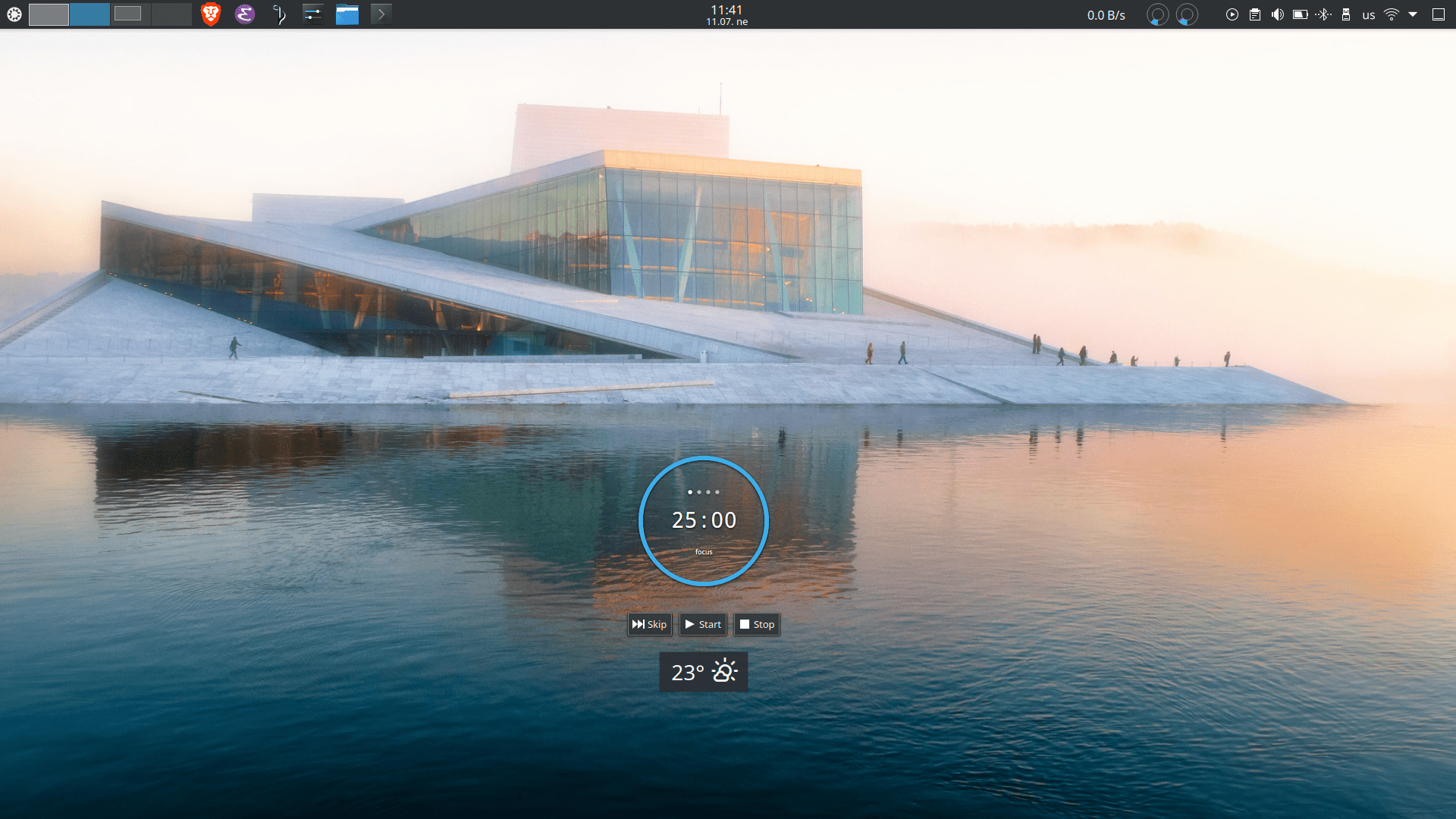Click the volume speaker tray icon
1456x819 pixels.
click(x=1278, y=14)
